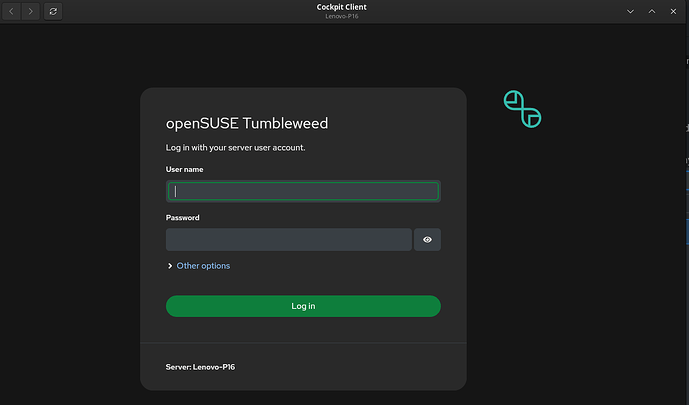
Task: Click the 'User name' field label
Action: 184,170
